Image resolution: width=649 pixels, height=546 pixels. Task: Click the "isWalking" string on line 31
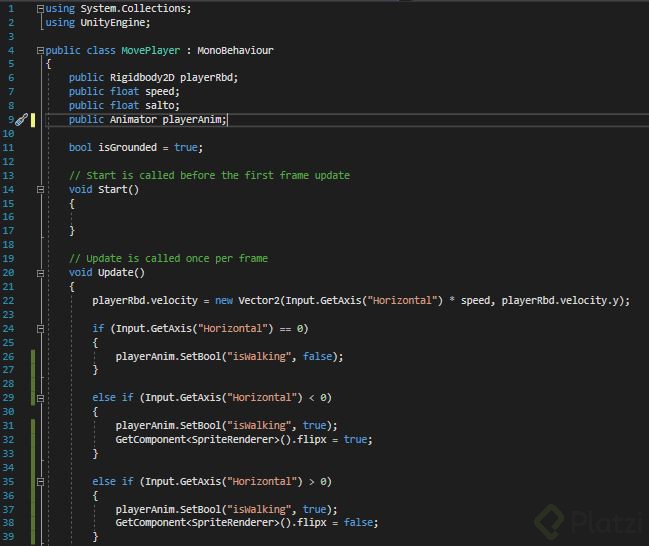click(x=259, y=425)
